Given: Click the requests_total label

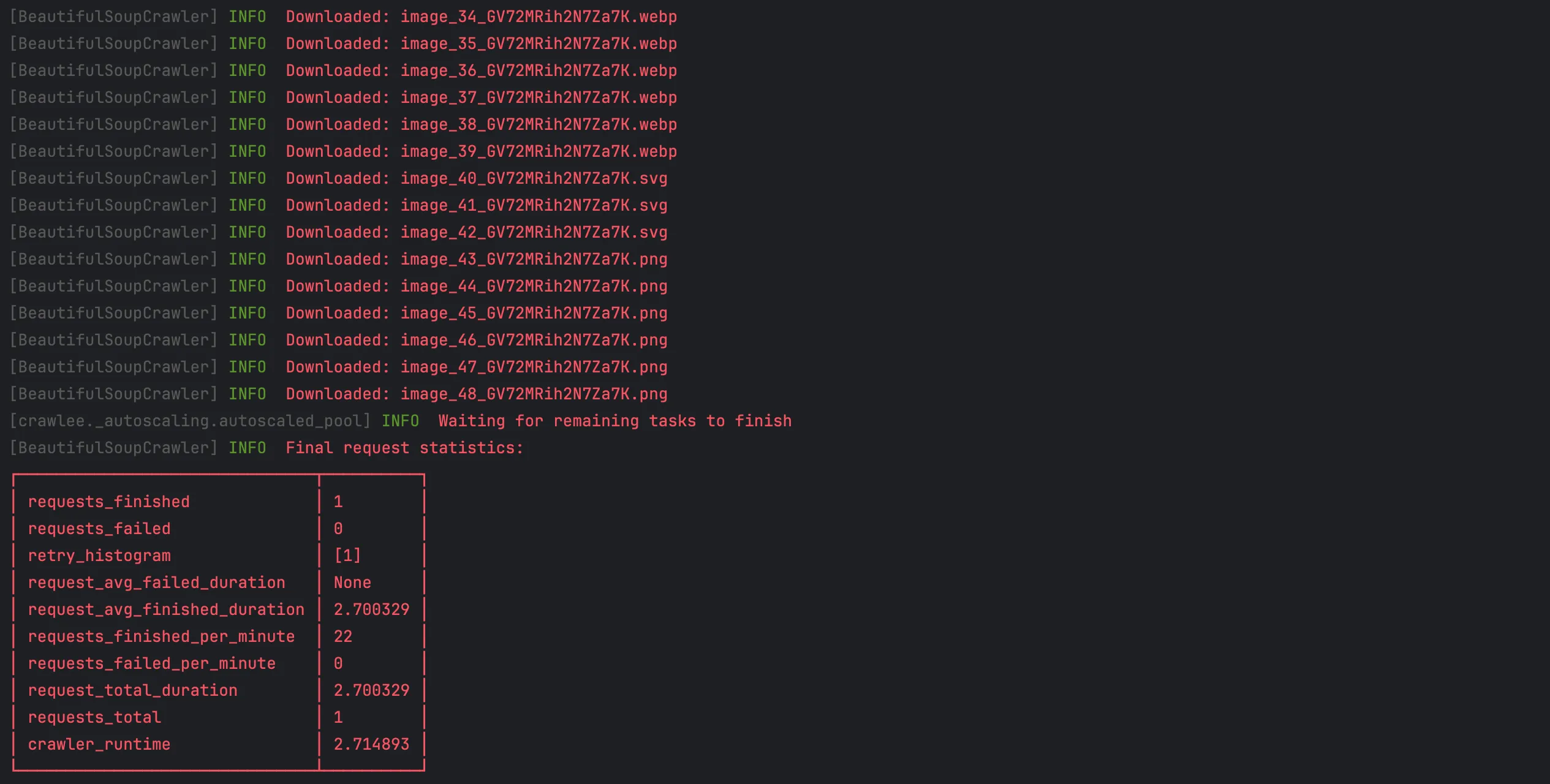Looking at the screenshot, I should pos(95,717).
